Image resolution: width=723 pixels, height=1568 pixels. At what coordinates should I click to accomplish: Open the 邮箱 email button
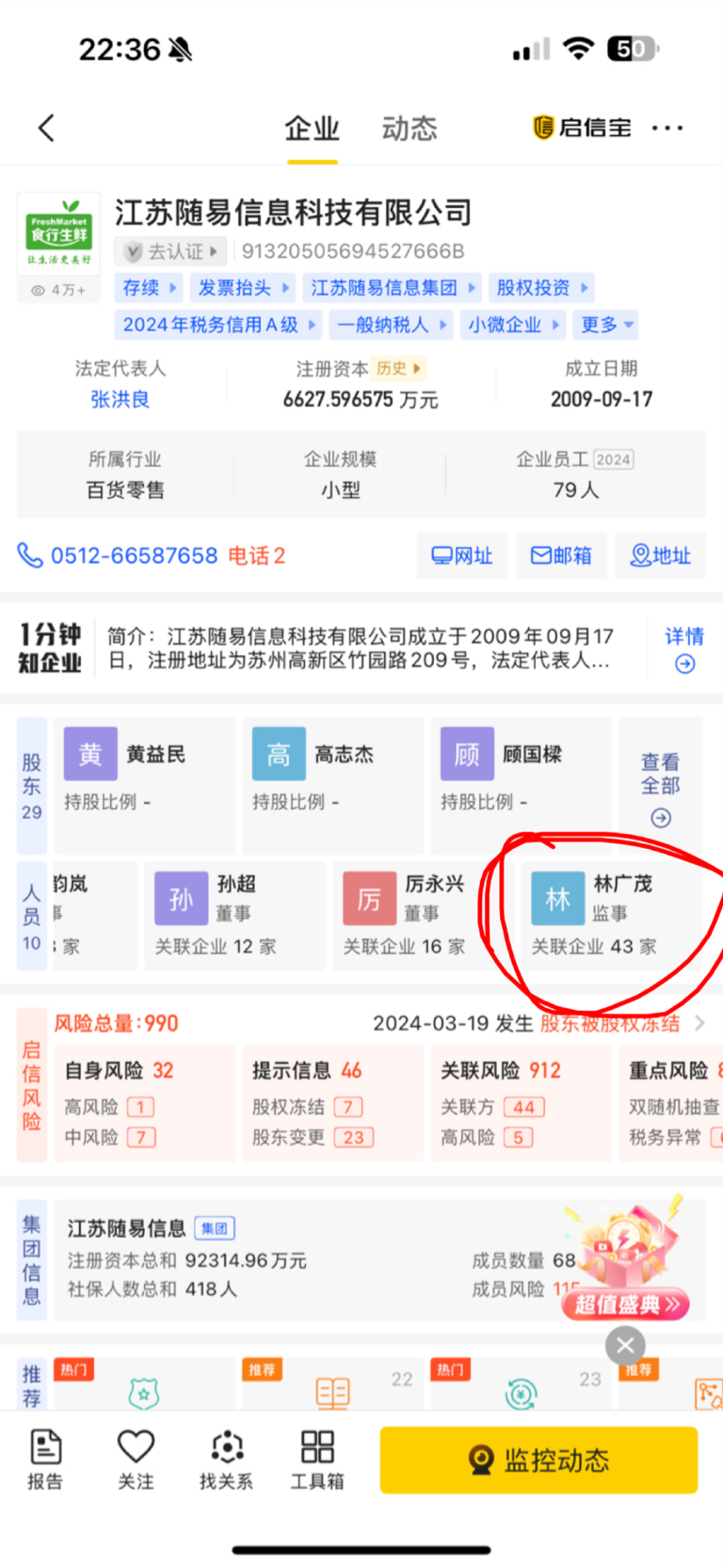(x=561, y=555)
